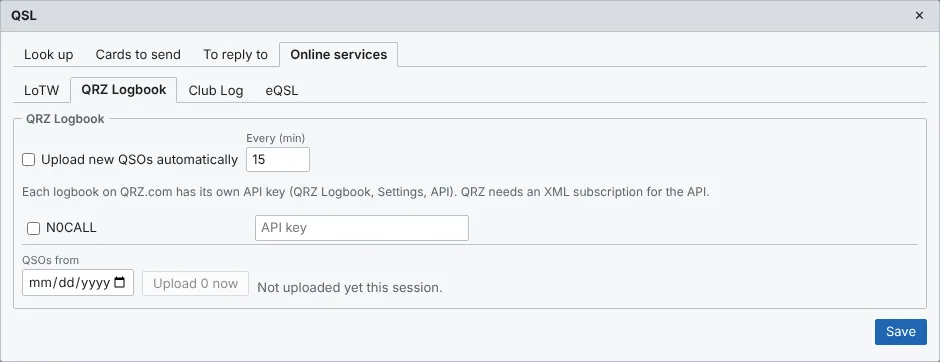Click the 'QRZ Logbook' group box title
The height and width of the screenshot is (362, 940).
(65, 119)
